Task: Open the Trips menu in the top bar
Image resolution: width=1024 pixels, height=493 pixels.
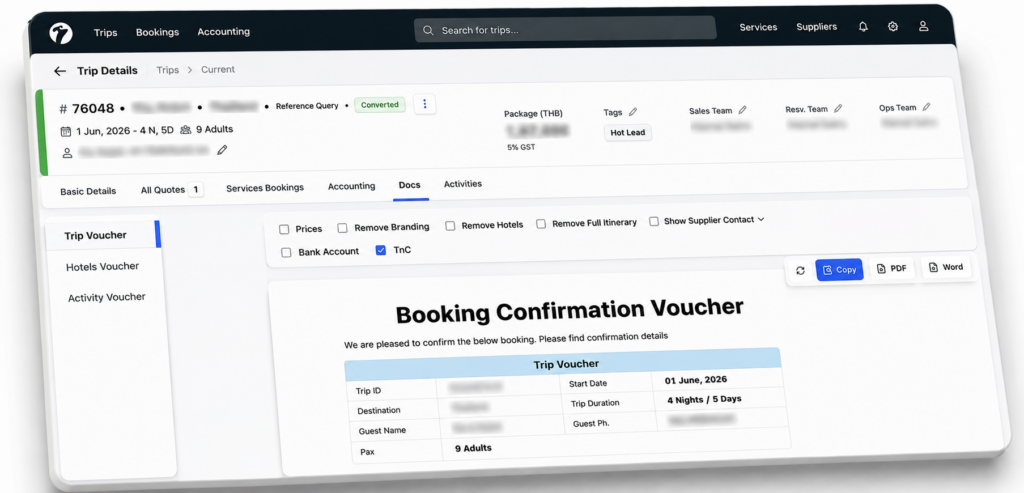Action: pyautogui.click(x=105, y=33)
